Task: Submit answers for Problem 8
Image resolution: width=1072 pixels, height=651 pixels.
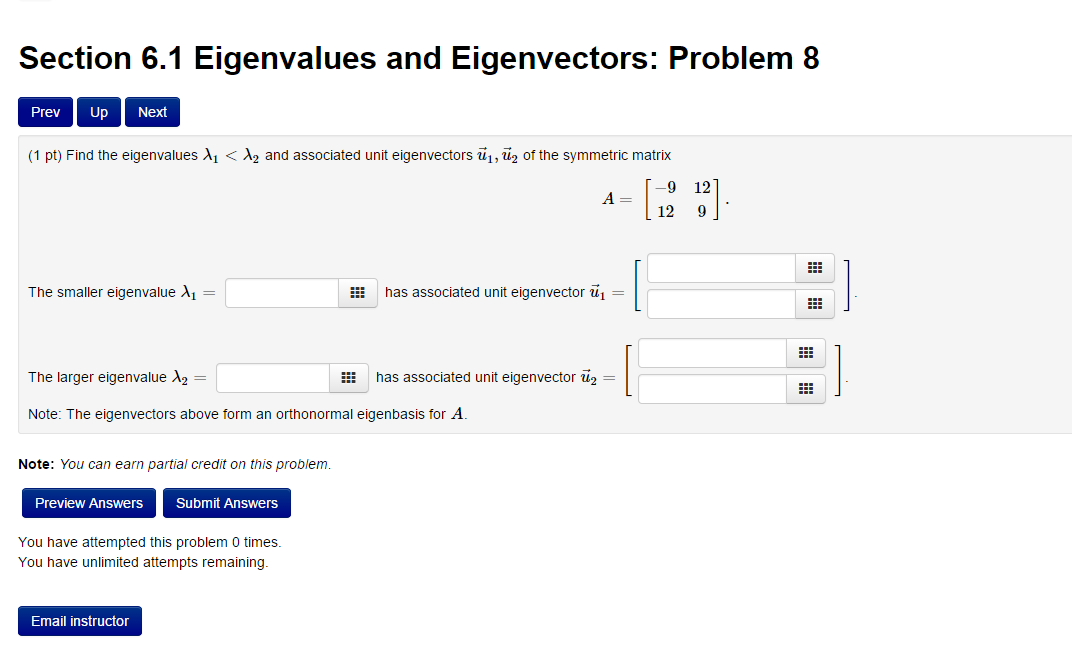Action: (x=226, y=502)
